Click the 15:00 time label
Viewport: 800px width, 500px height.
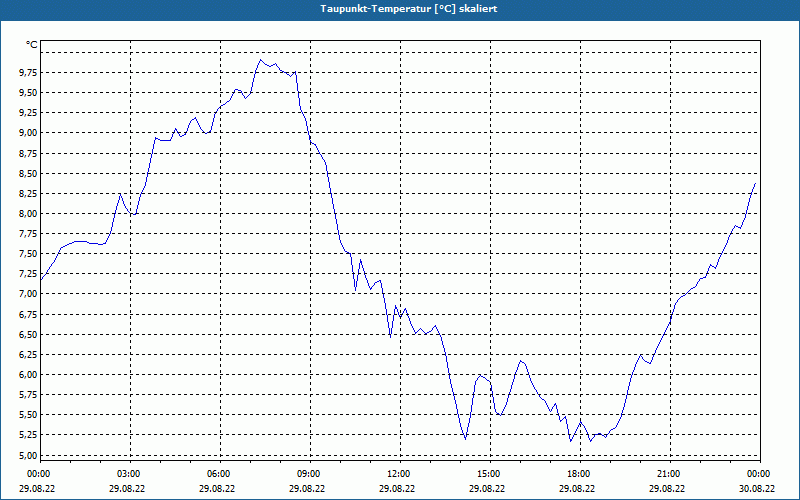pyautogui.click(x=490, y=474)
